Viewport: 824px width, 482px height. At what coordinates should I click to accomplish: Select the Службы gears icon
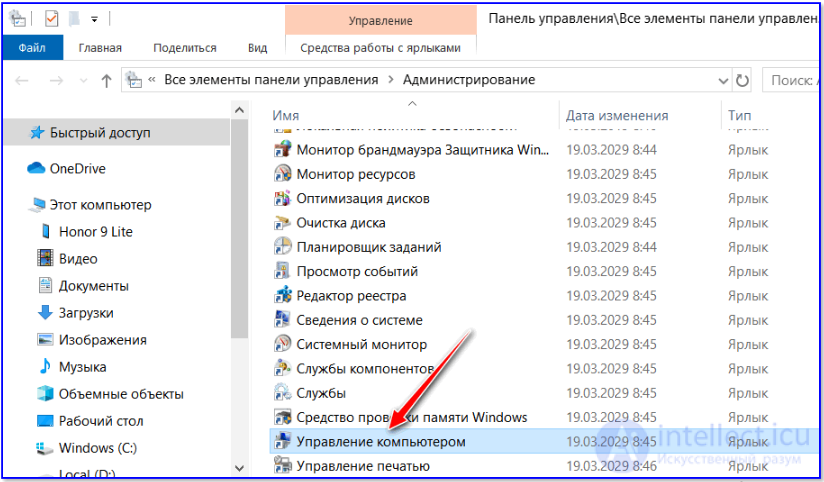(283, 393)
